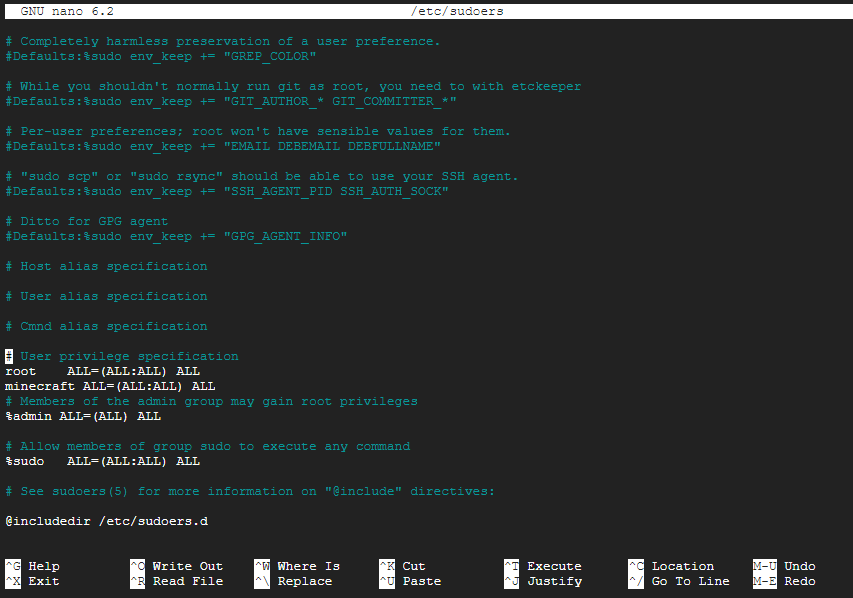853x598 pixels.
Task: Click the Ditto for GPG agent comment
Action: point(86,221)
